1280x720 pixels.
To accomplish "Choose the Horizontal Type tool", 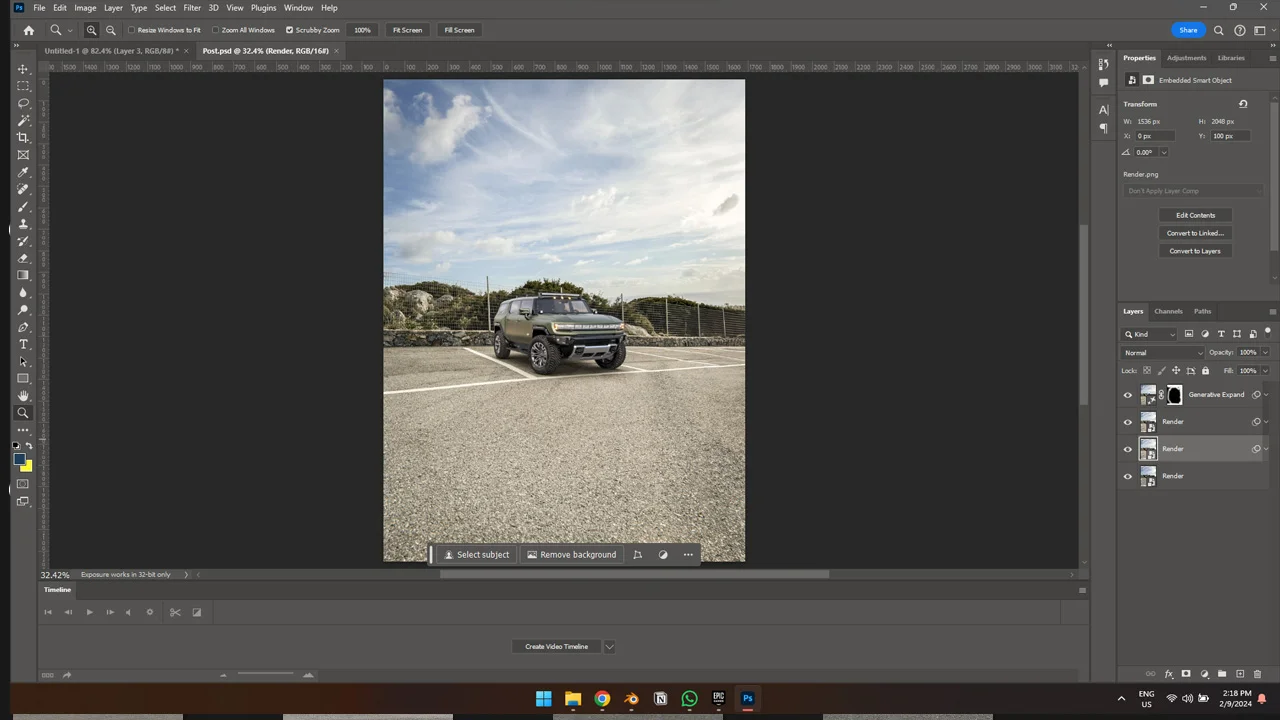I will click(23, 344).
